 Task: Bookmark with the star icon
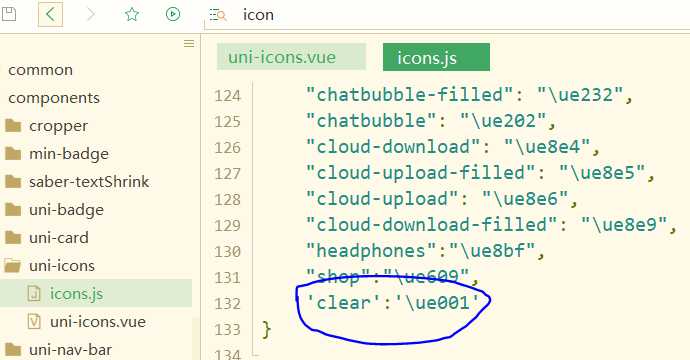pos(132,15)
